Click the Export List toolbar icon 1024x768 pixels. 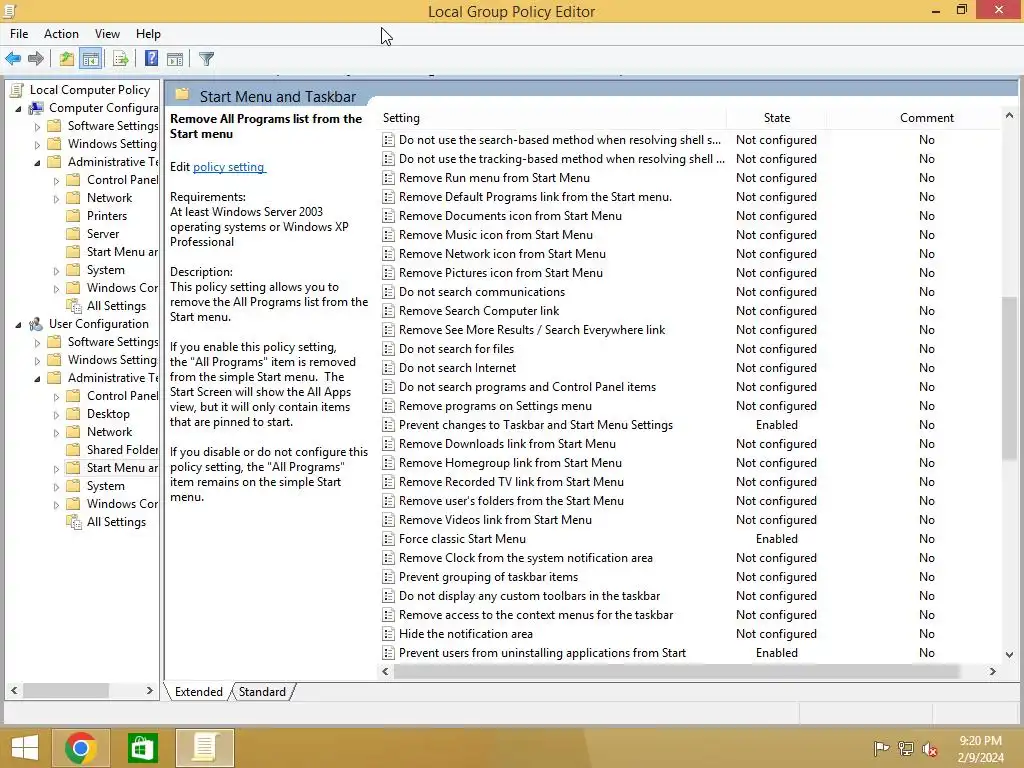click(120, 59)
